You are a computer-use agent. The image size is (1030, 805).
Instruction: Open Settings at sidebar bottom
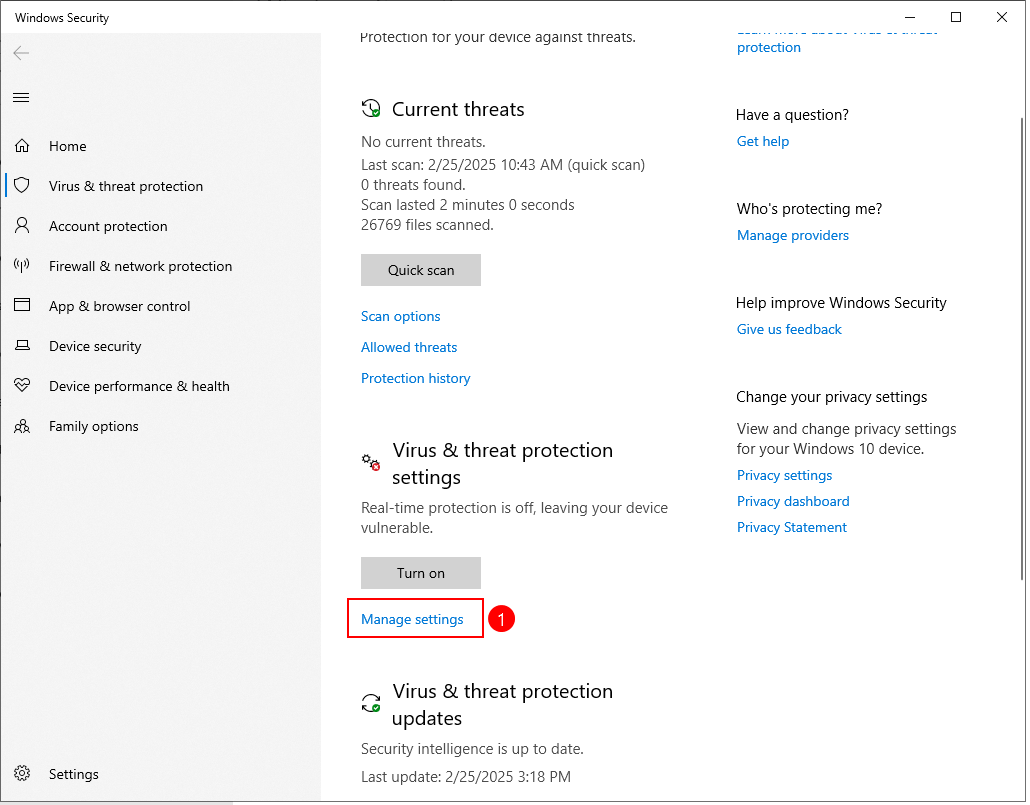click(x=74, y=775)
